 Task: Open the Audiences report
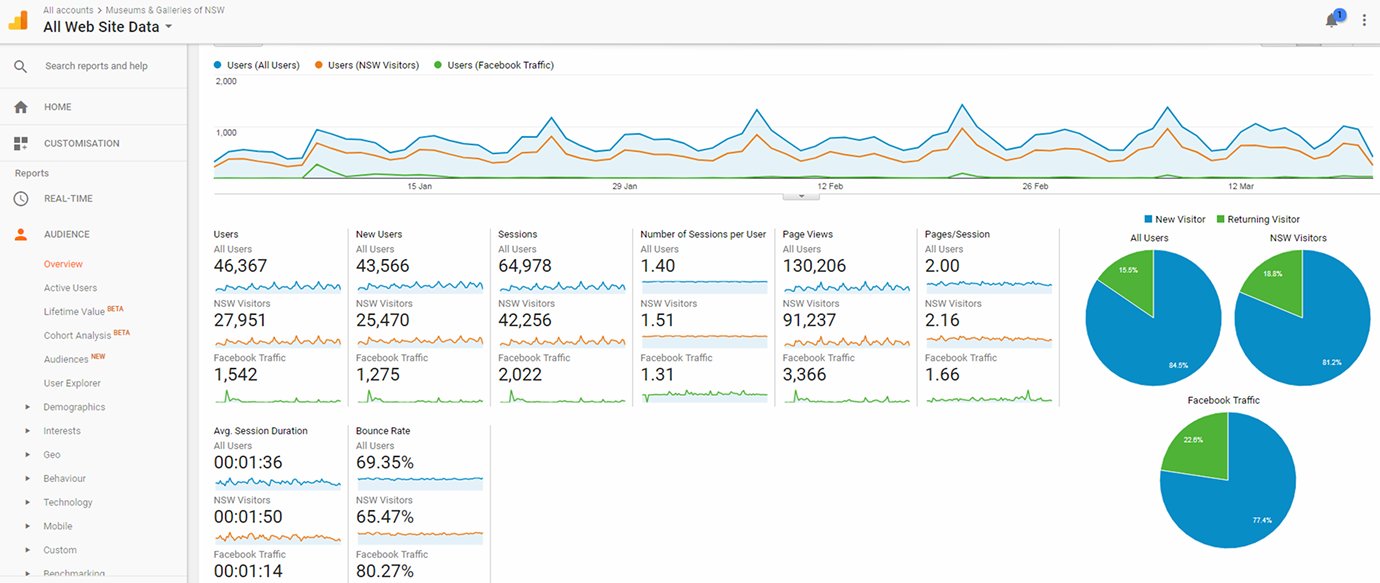point(66,360)
